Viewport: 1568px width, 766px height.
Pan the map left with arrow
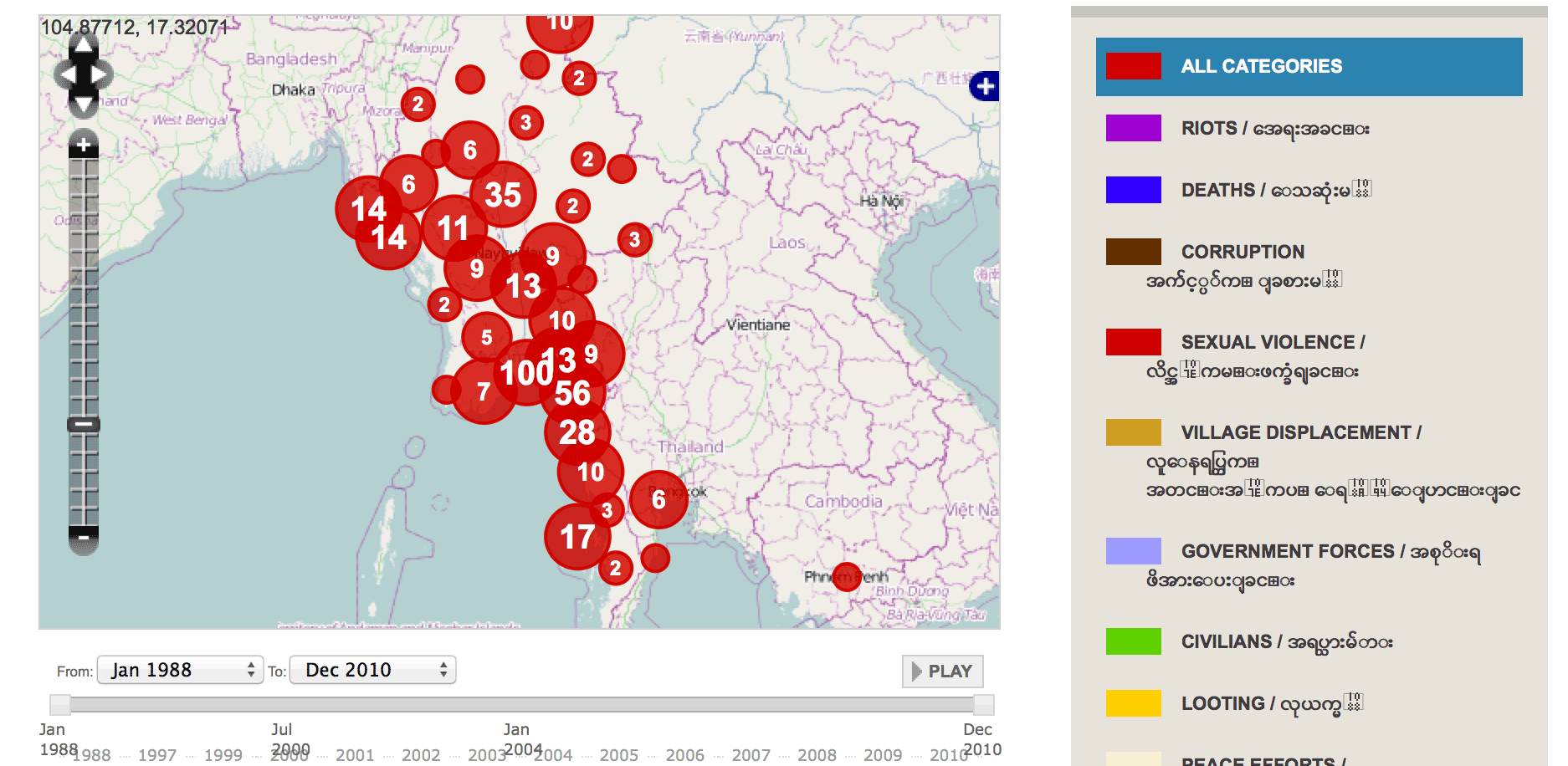coord(64,75)
